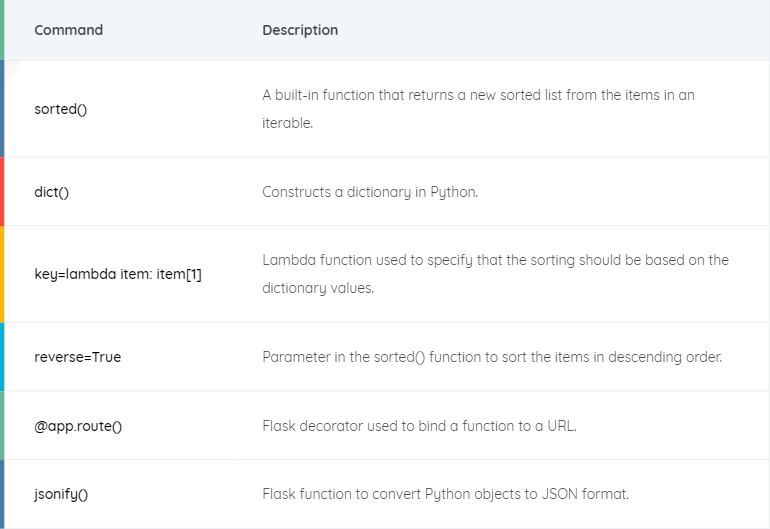This screenshot has height=529, width=770.
Task: Click the descending order parameter description
Action: point(492,357)
